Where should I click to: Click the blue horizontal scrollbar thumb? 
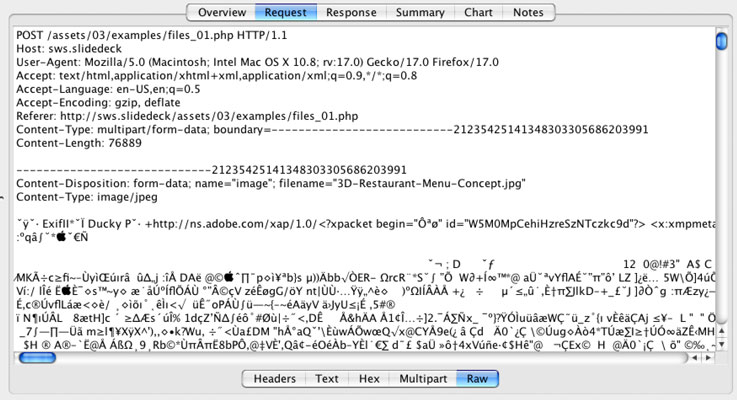pos(42,357)
